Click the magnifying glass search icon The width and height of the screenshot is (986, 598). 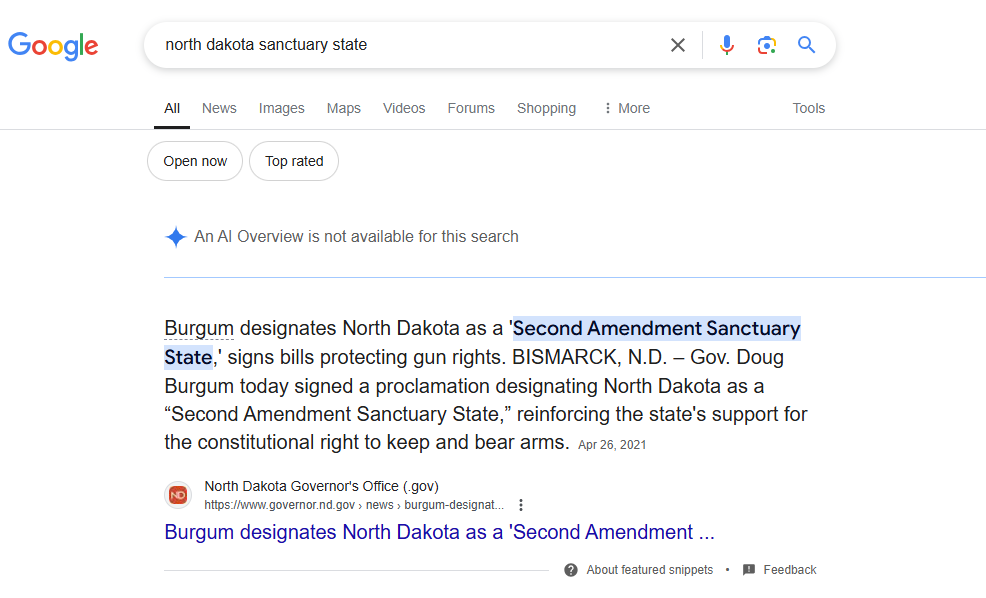(x=806, y=45)
